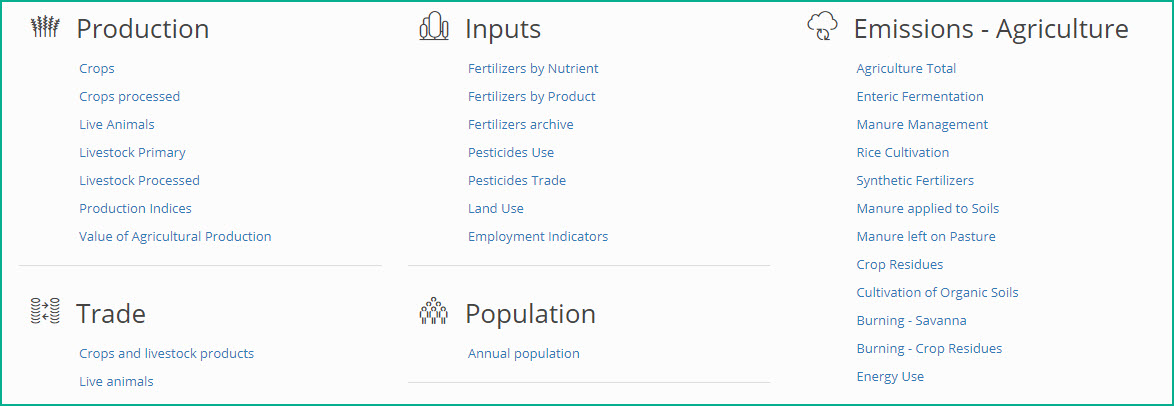Open the Crops dataset link
Screen dimensions: 1174x406
coord(97,68)
